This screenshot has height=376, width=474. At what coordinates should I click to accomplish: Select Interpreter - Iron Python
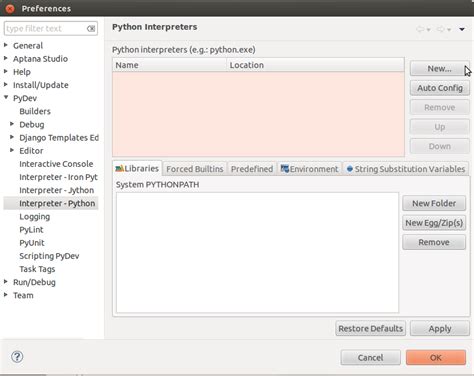(58, 177)
